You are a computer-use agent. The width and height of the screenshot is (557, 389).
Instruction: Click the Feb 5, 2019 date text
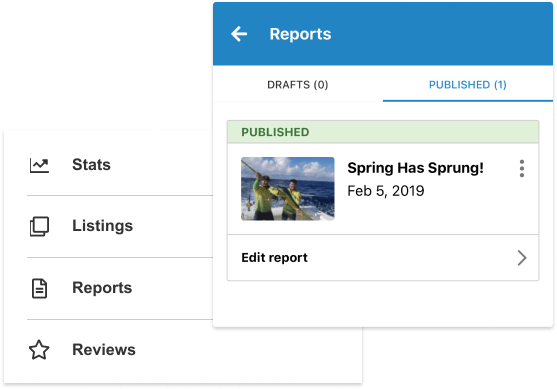click(385, 191)
